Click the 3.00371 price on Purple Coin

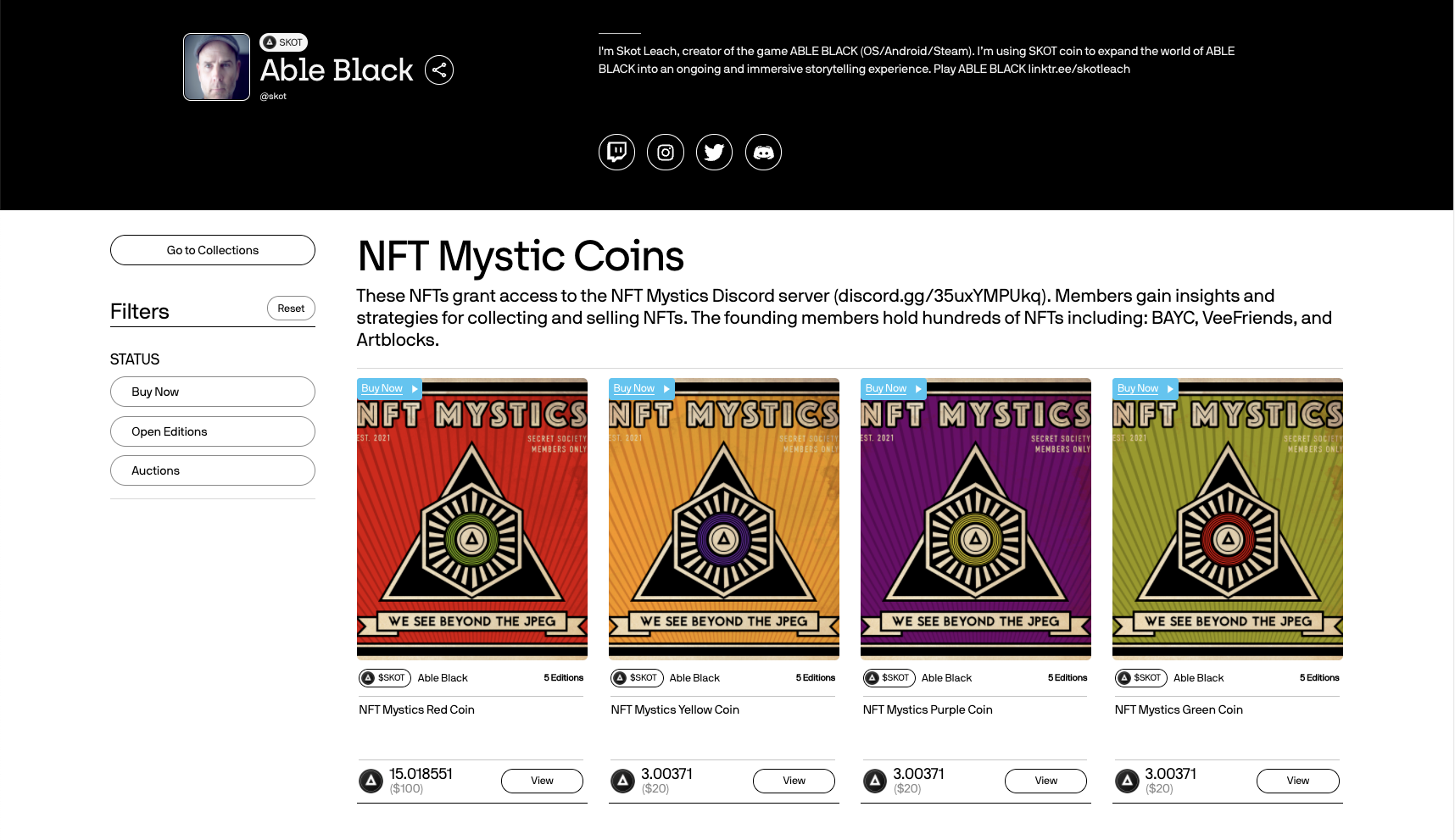coord(918,774)
